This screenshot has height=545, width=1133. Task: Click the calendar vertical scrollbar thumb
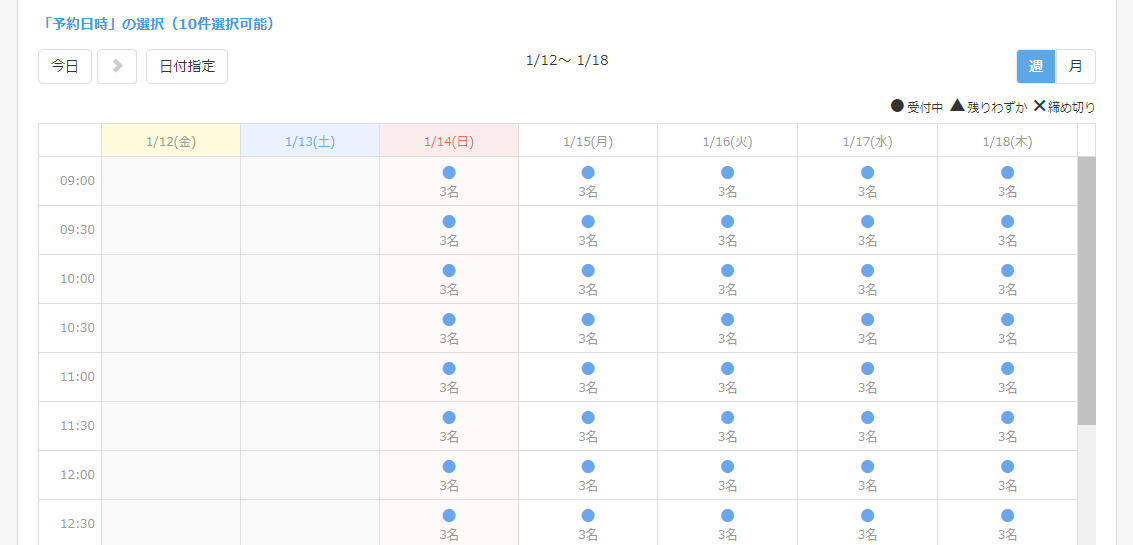[1086, 290]
